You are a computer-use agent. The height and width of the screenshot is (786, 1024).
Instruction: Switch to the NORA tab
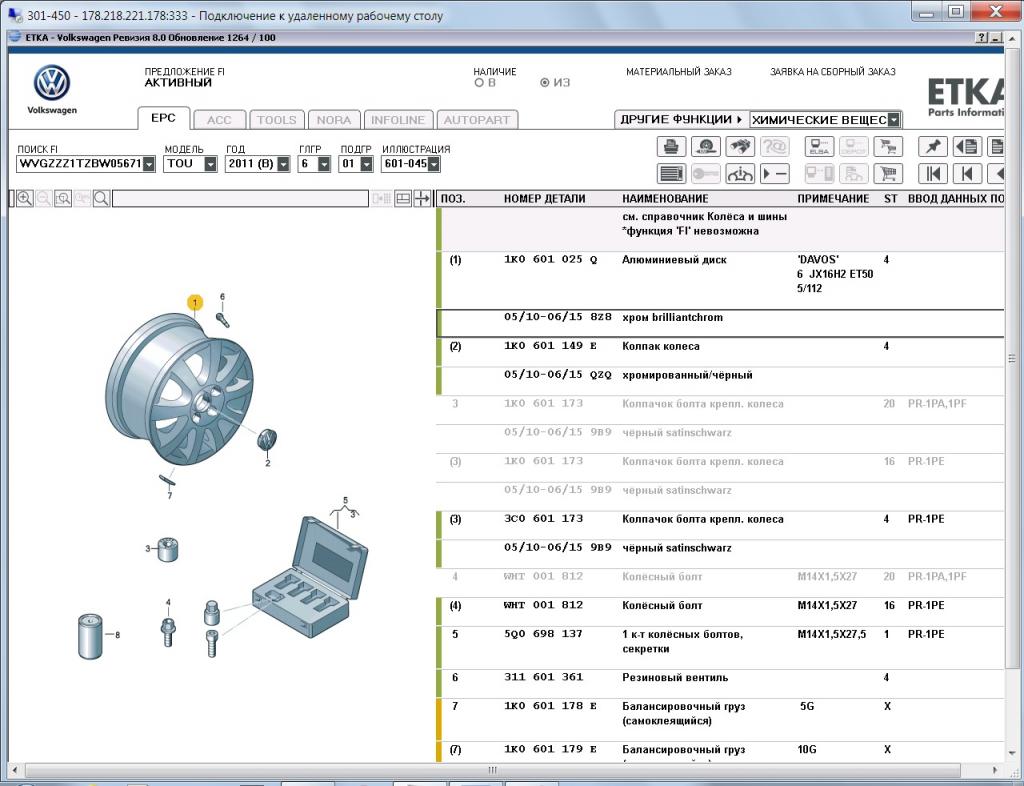[x=334, y=119]
